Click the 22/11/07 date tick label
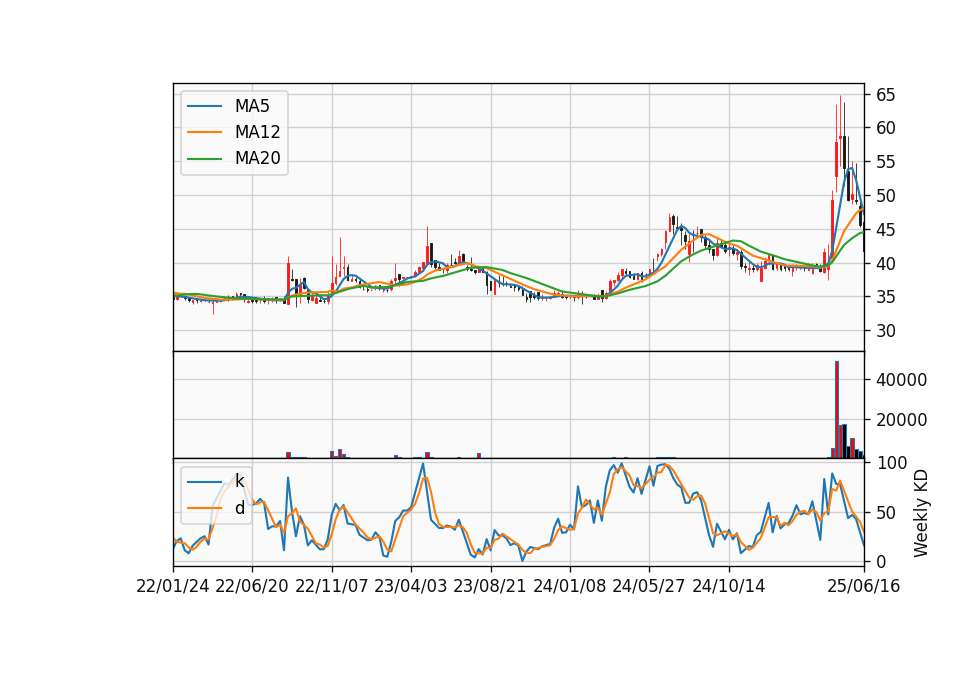This screenshot has height=690, width=960. coord(332,587)
